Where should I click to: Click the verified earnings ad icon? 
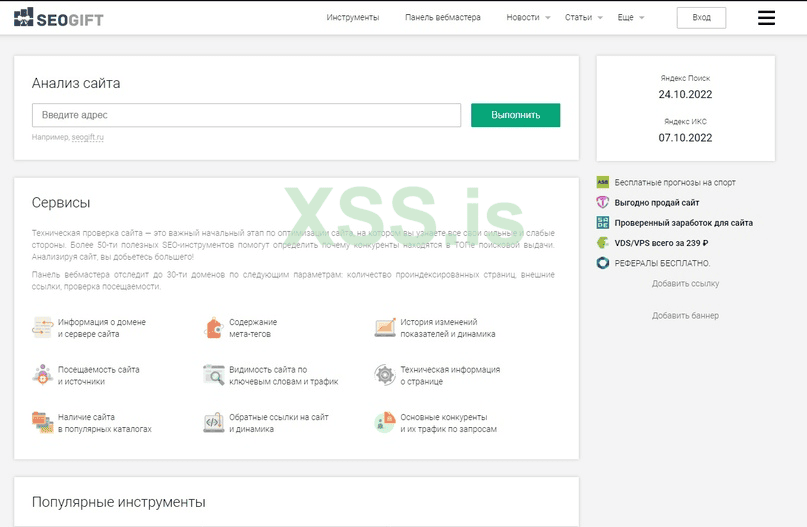tap(602, 222)
